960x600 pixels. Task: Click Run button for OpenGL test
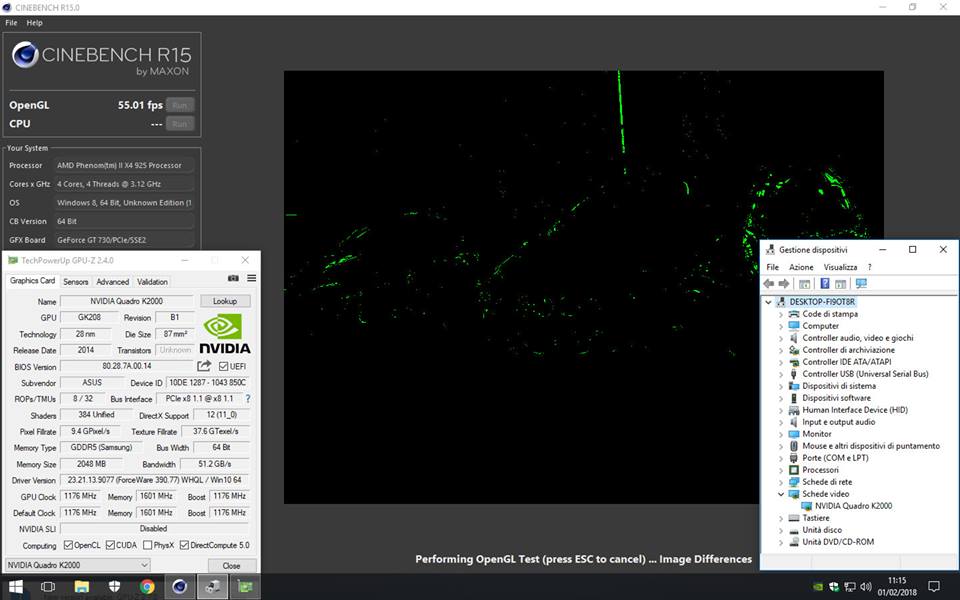(179, 105)
